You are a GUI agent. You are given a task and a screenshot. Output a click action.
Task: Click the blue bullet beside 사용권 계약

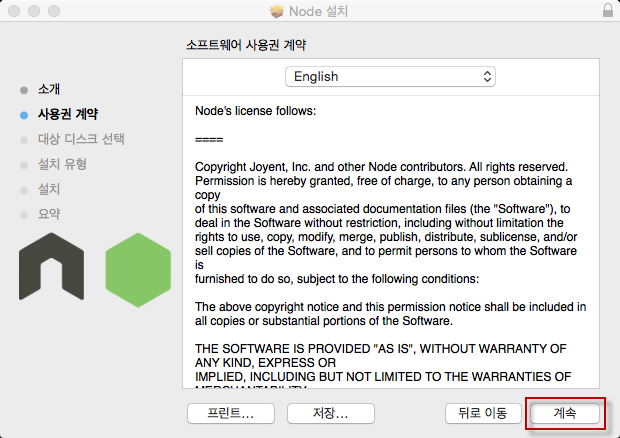(24, 115)
